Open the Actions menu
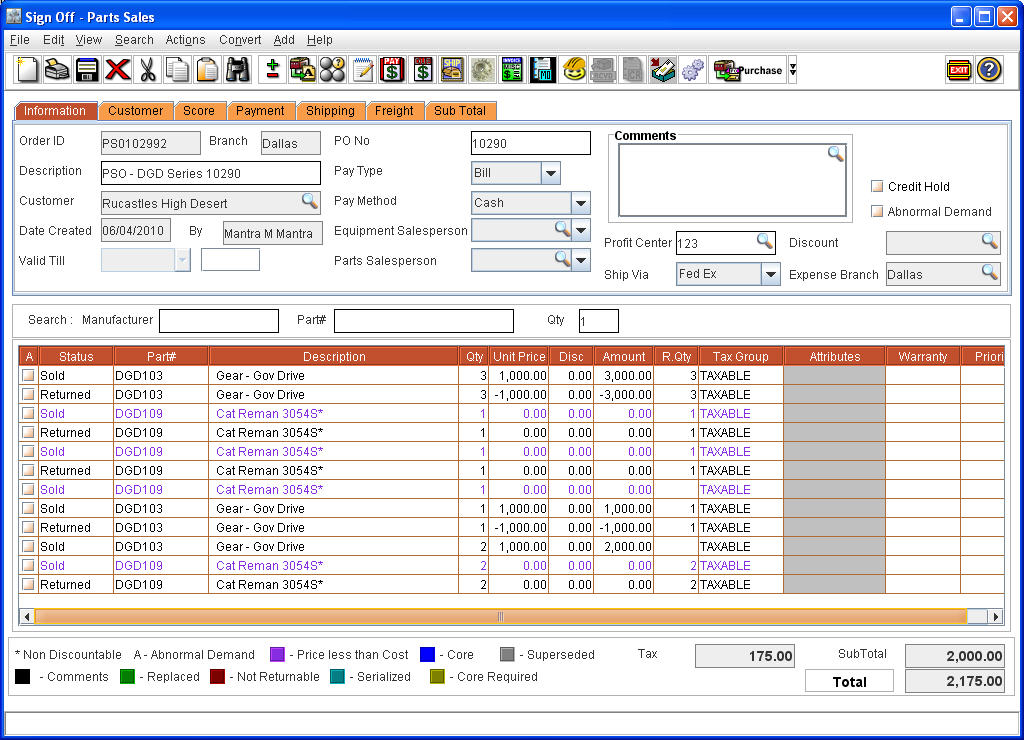1024x740 pixels. (185, 40)
